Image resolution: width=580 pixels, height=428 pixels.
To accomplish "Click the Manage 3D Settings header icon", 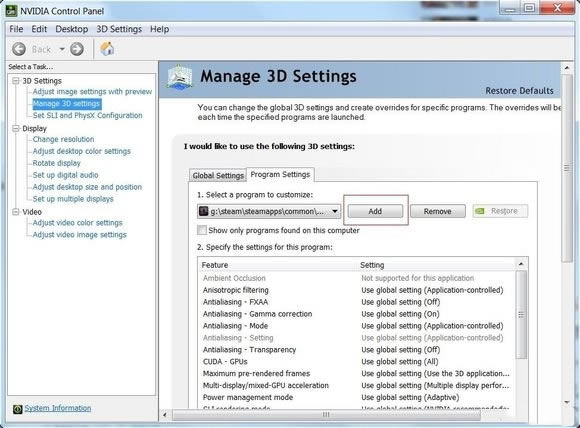I will pos(180,77).
